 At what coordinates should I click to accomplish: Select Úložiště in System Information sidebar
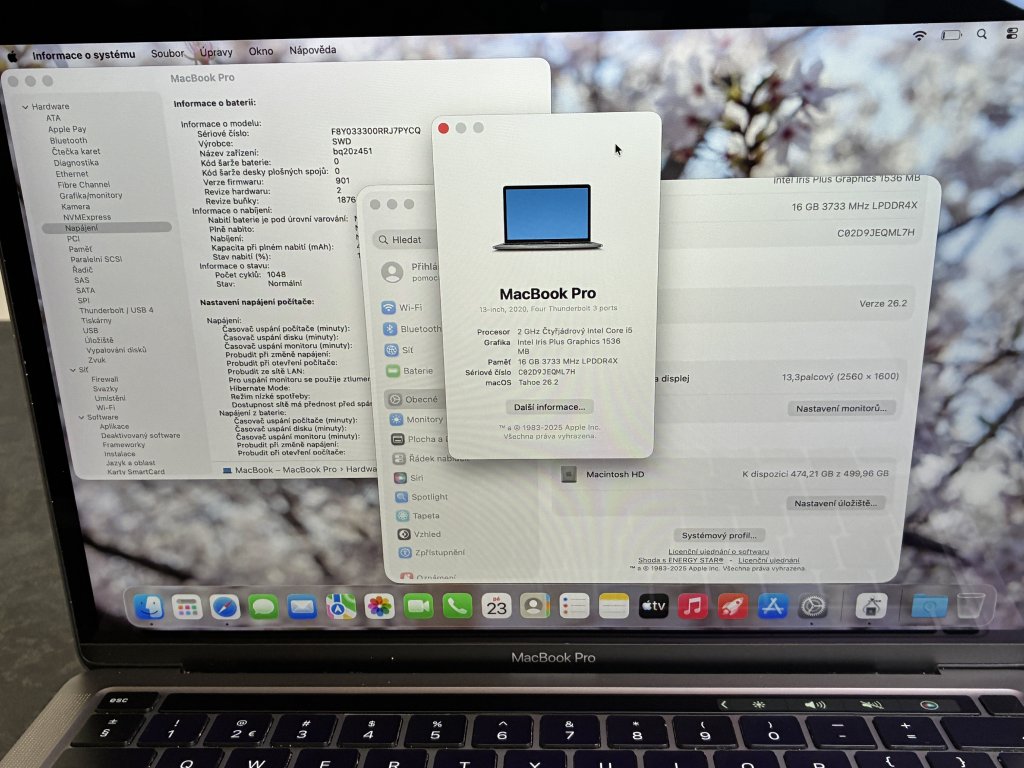coord(99,340)
